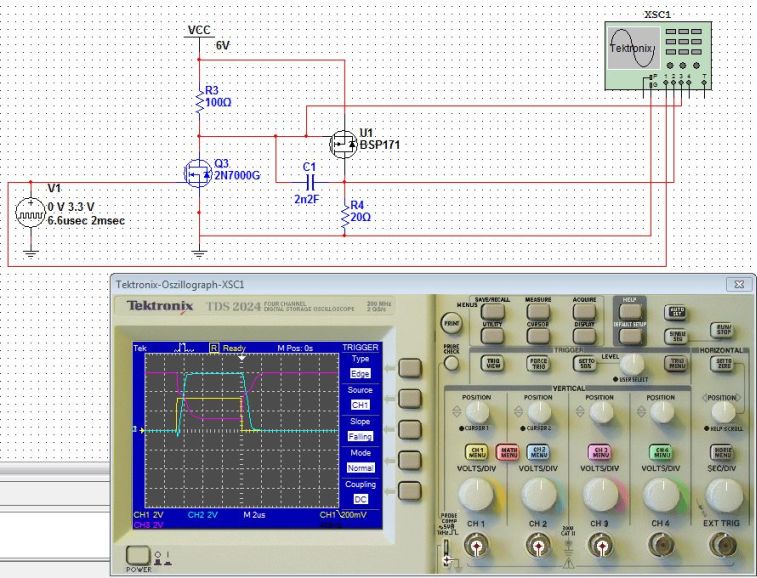Click the horizontal SET TO ZERO button
This screenshot has width=757, height=578.
click(722, 363)
